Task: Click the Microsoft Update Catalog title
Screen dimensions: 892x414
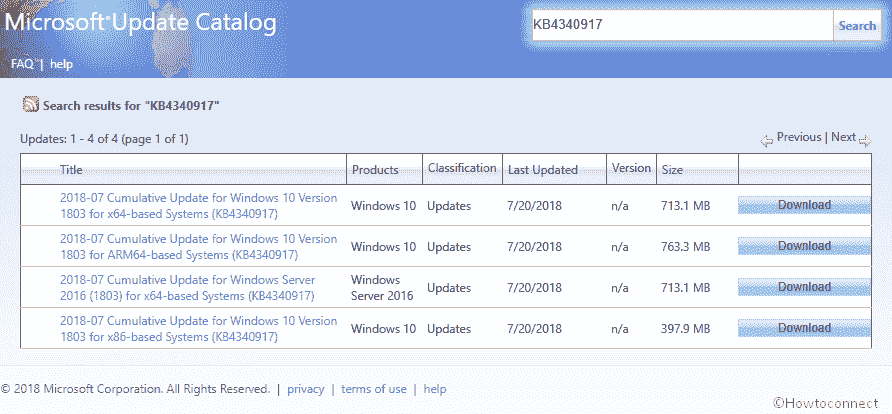Action: 141,23
